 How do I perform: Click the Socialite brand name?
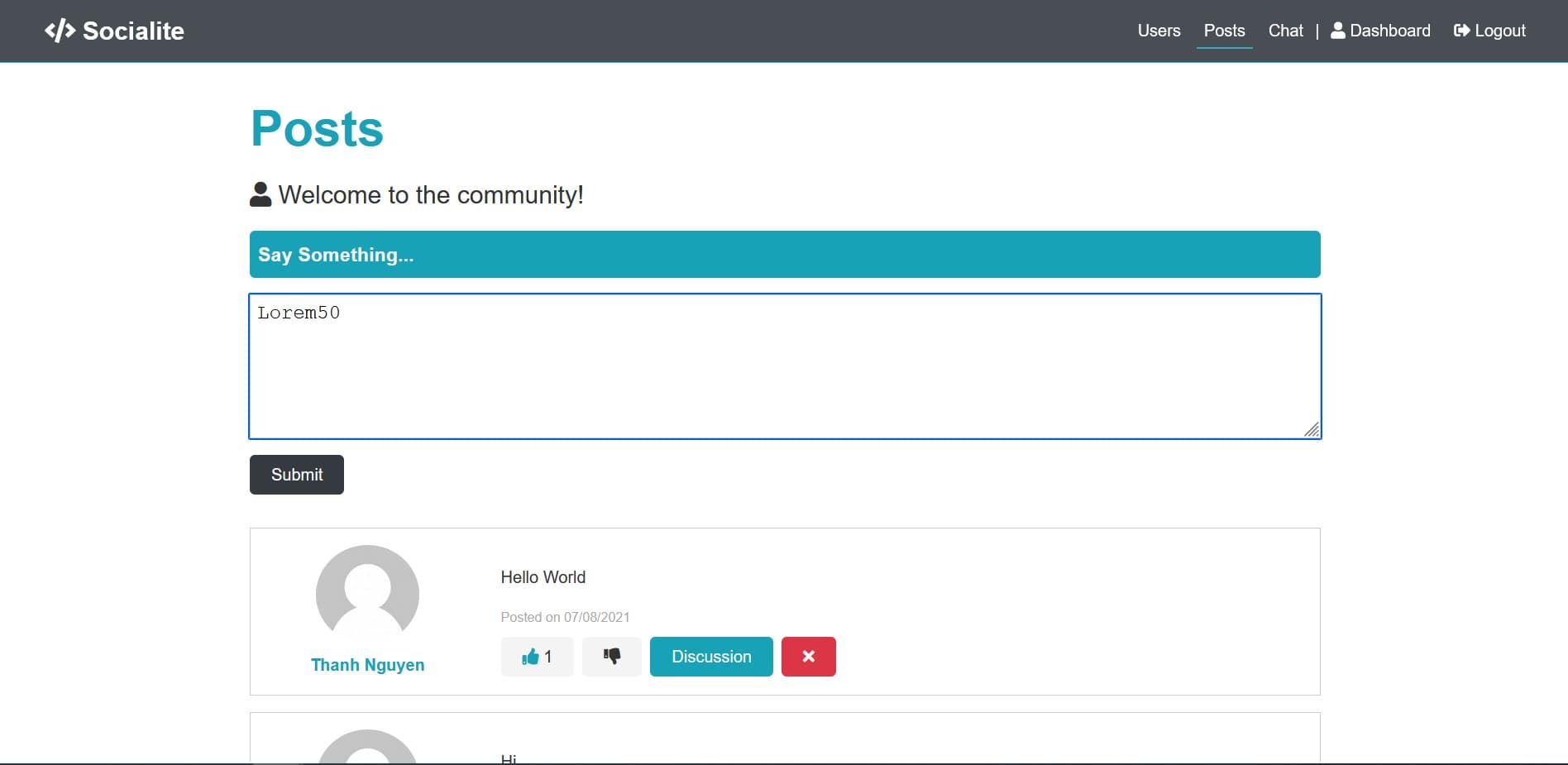pos(133,31)
